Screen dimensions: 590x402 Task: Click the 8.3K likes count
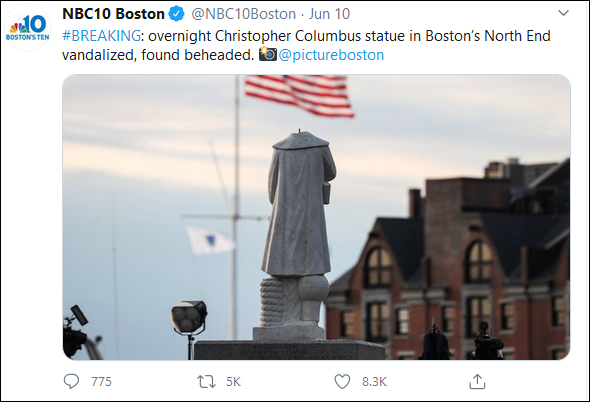(374, 382)
